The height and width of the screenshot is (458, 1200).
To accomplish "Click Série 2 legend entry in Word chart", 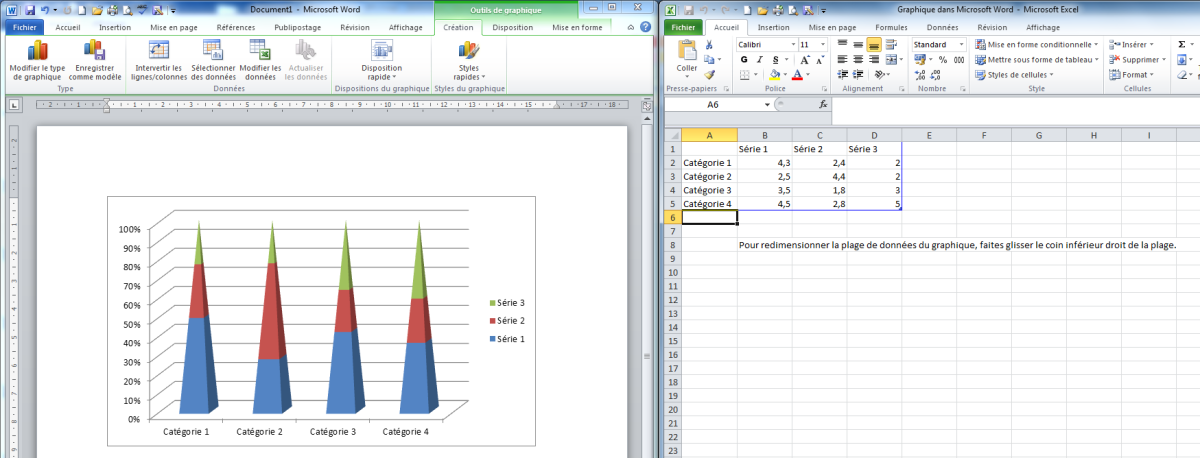I will click(505, 320).
